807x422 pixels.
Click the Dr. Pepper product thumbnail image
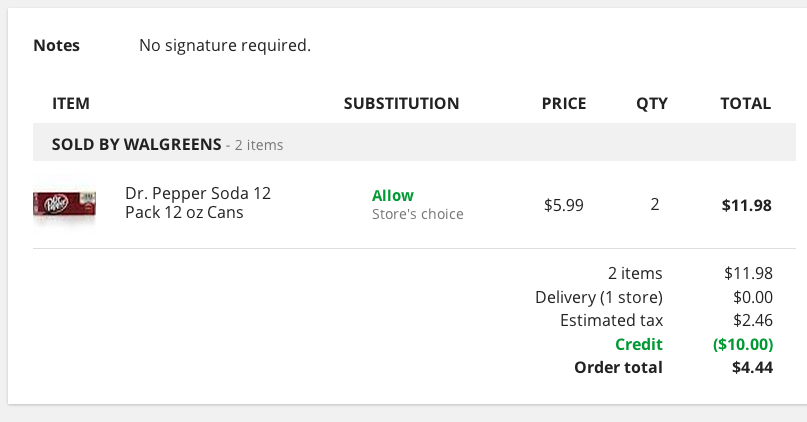coord(64,204)
